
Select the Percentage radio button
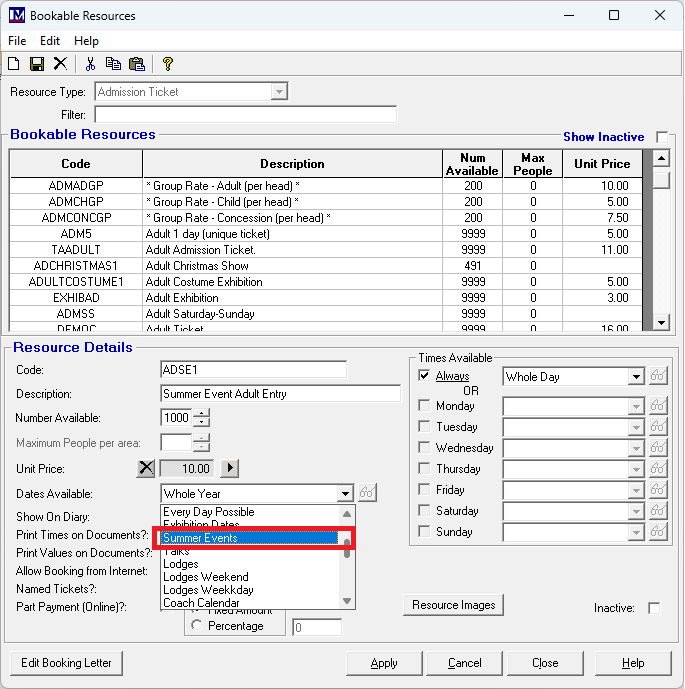[x=196, y=625]
